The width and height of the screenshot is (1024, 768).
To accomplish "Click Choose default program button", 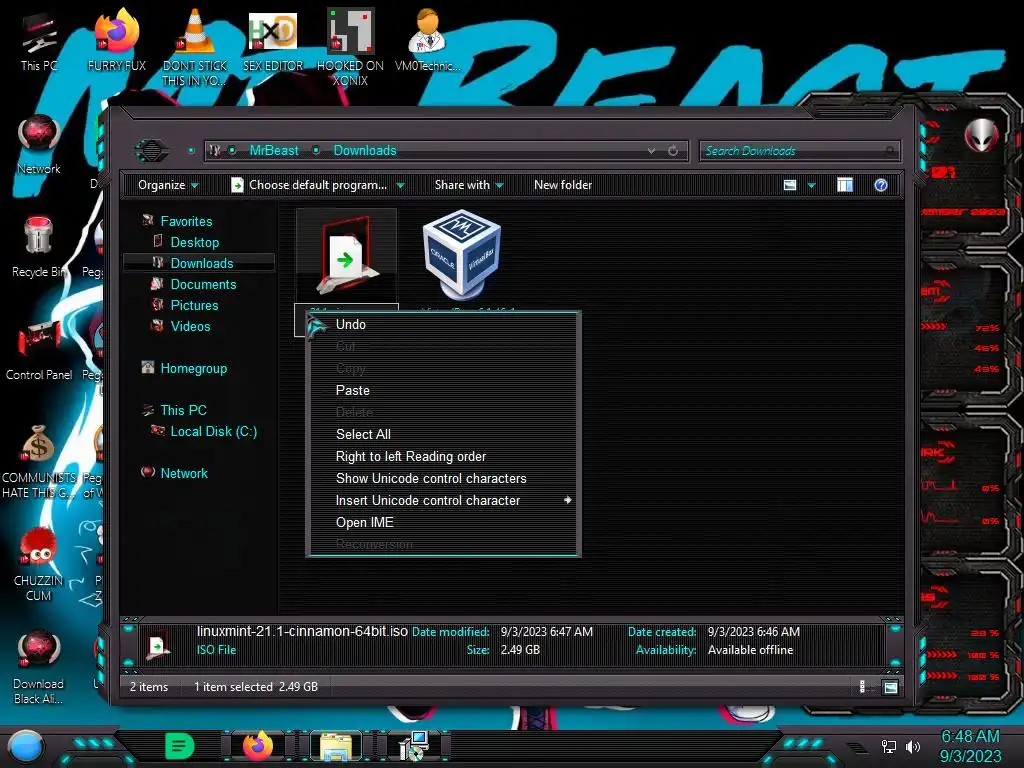I will (310, 185).
